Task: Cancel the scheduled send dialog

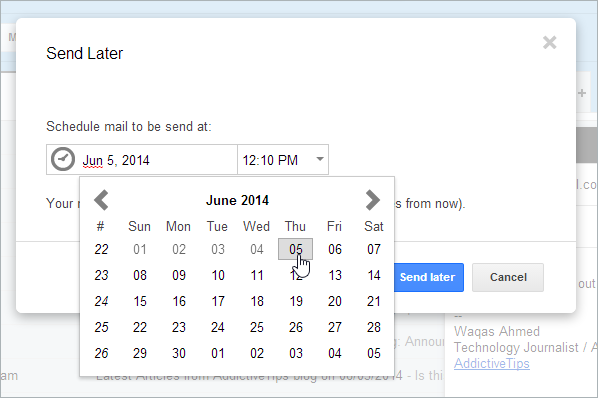Action: (508, 277)
